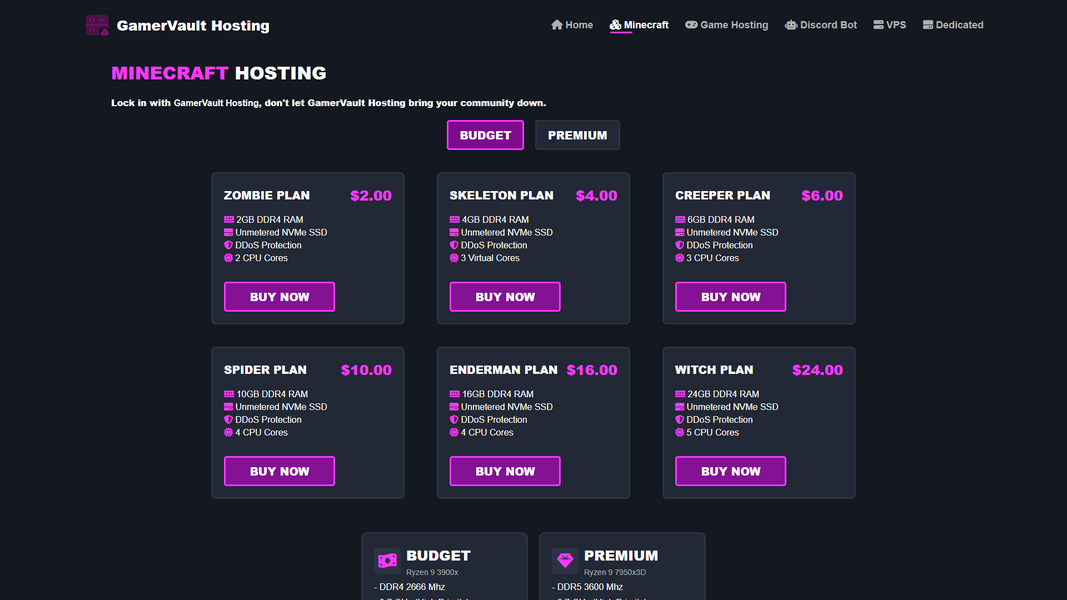Click the RAM icon on Skeleton Plan
This screenshot has width=1067, height=600.
tap(454, 219)
